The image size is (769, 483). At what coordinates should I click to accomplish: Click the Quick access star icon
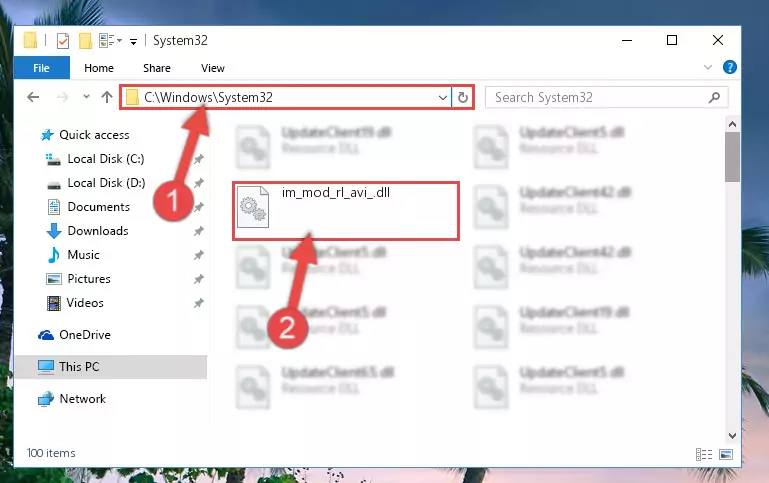(x=47, y=135)
